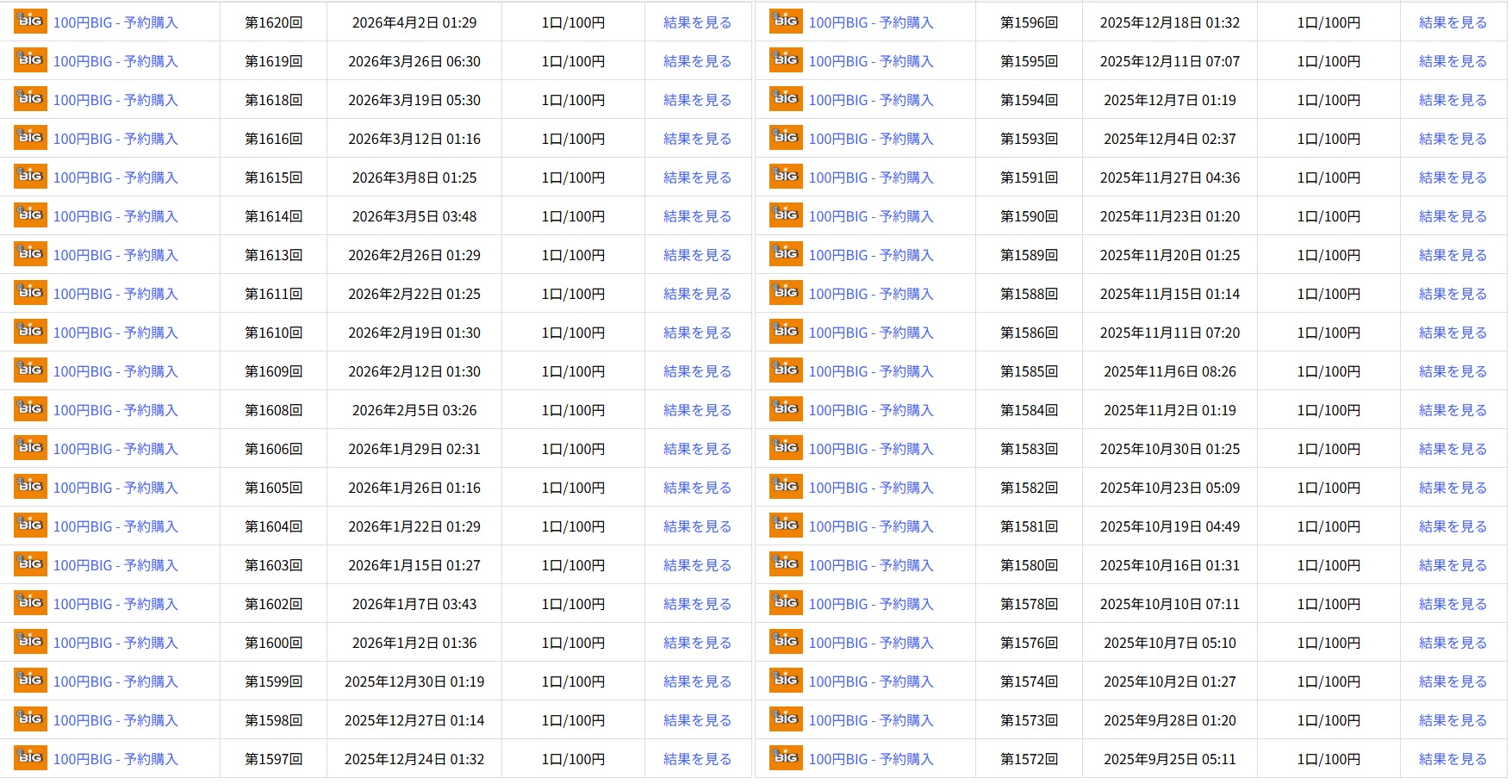Select date cell 2025年10月19日 04:49

(1170, 526)
